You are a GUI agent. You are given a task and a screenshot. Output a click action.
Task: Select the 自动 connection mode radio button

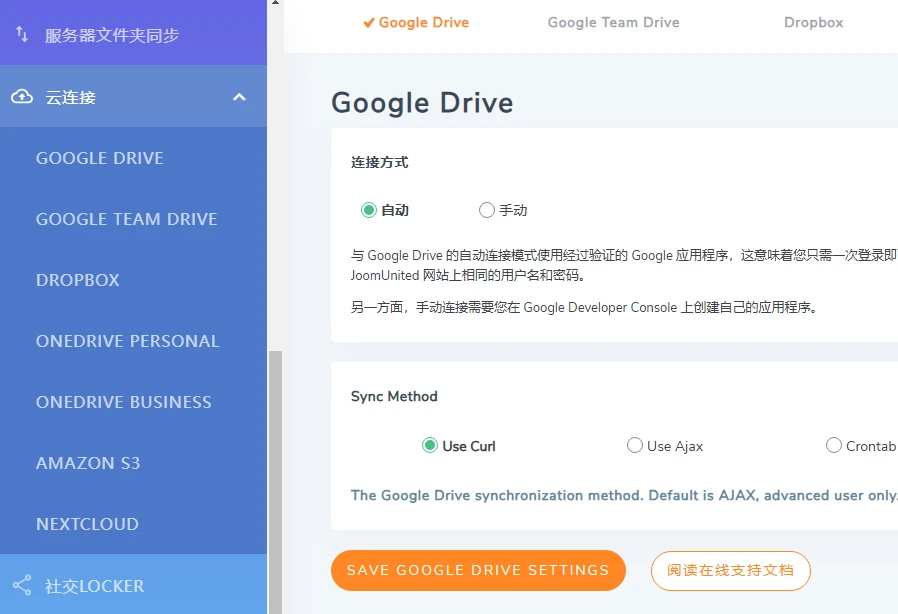[369, 210]
